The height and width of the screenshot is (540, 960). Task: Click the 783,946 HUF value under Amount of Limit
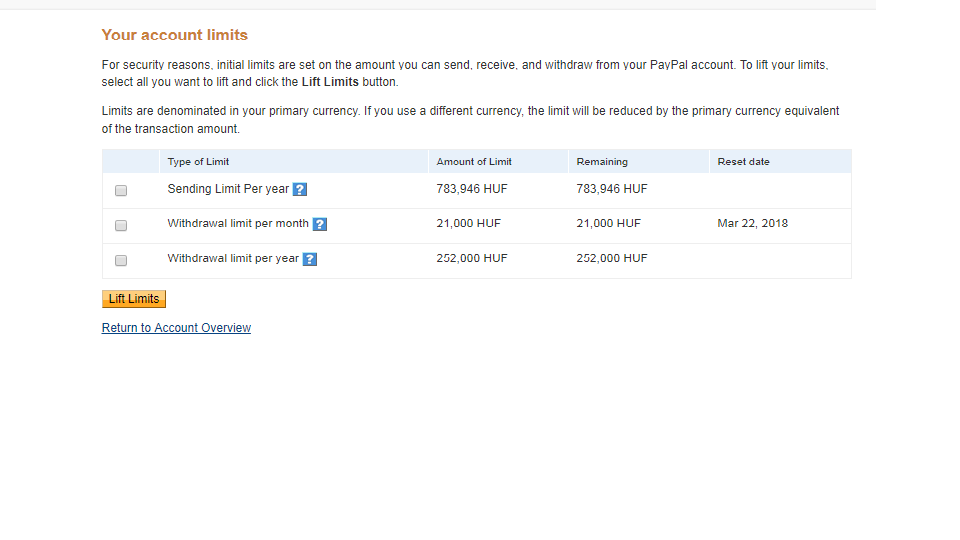[472, 189]
